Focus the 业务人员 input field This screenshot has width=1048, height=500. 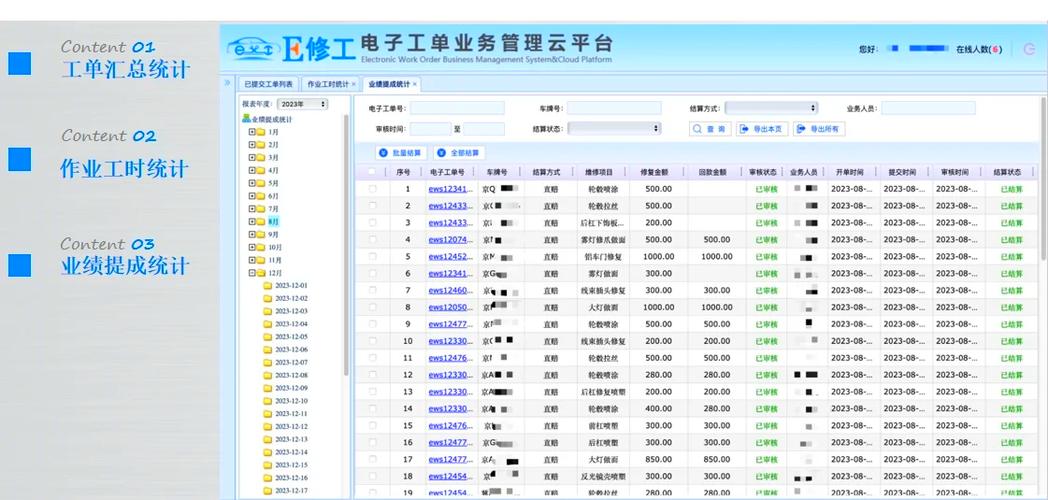[x=928, y=108]
